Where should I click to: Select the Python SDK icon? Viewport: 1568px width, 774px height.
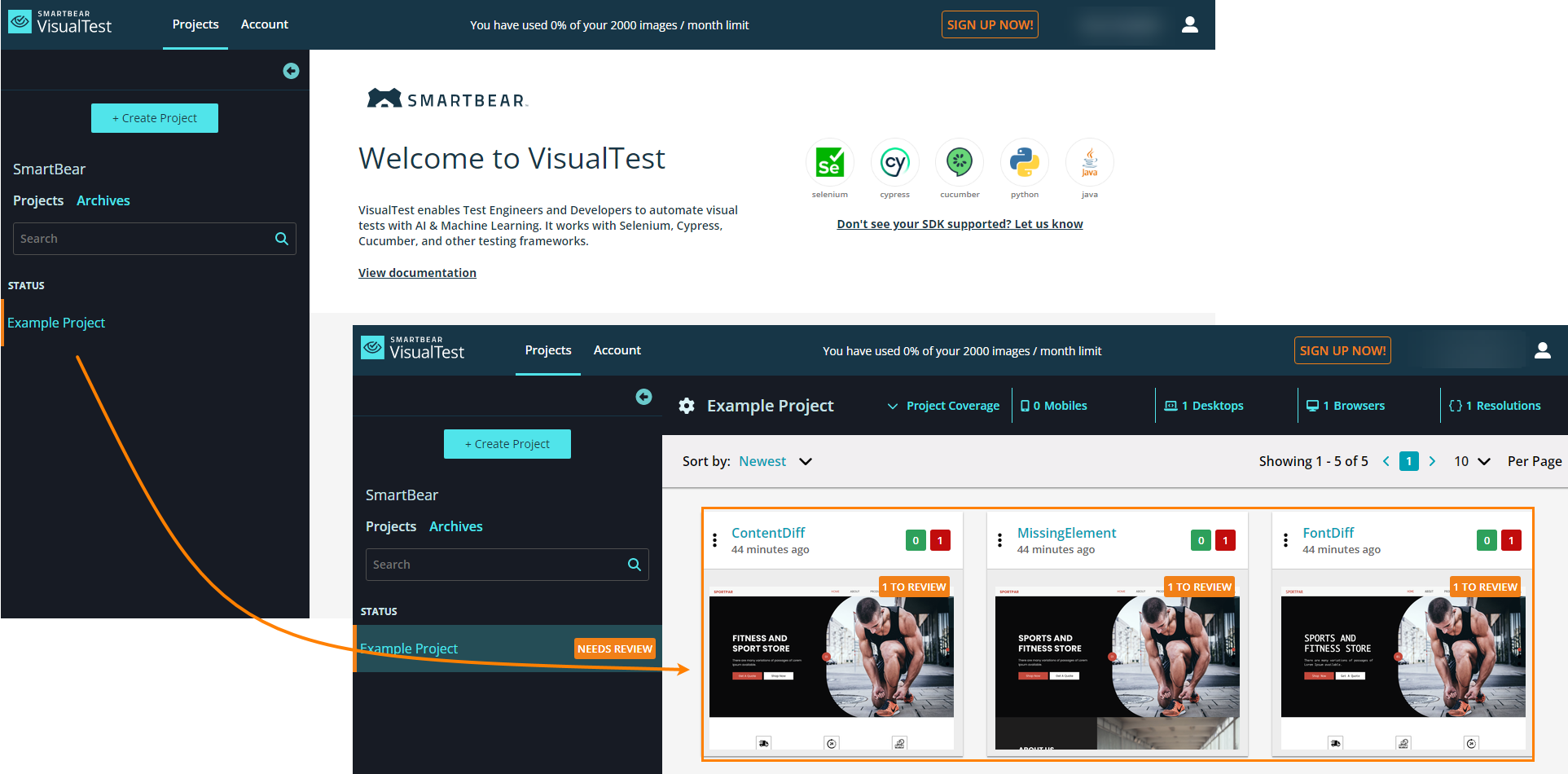point(1025,162)
